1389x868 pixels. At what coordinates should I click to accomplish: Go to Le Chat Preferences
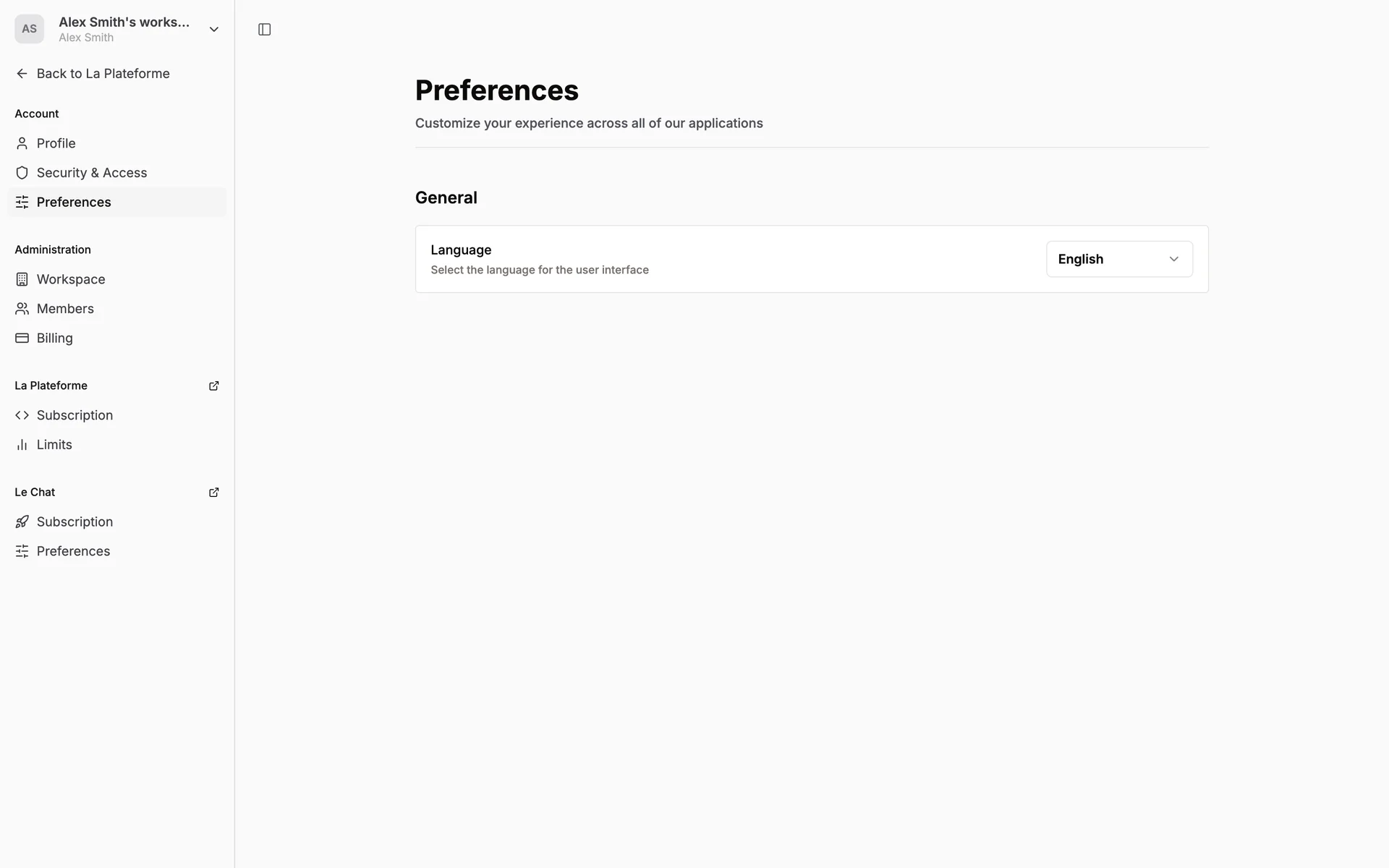coord(73,551)
